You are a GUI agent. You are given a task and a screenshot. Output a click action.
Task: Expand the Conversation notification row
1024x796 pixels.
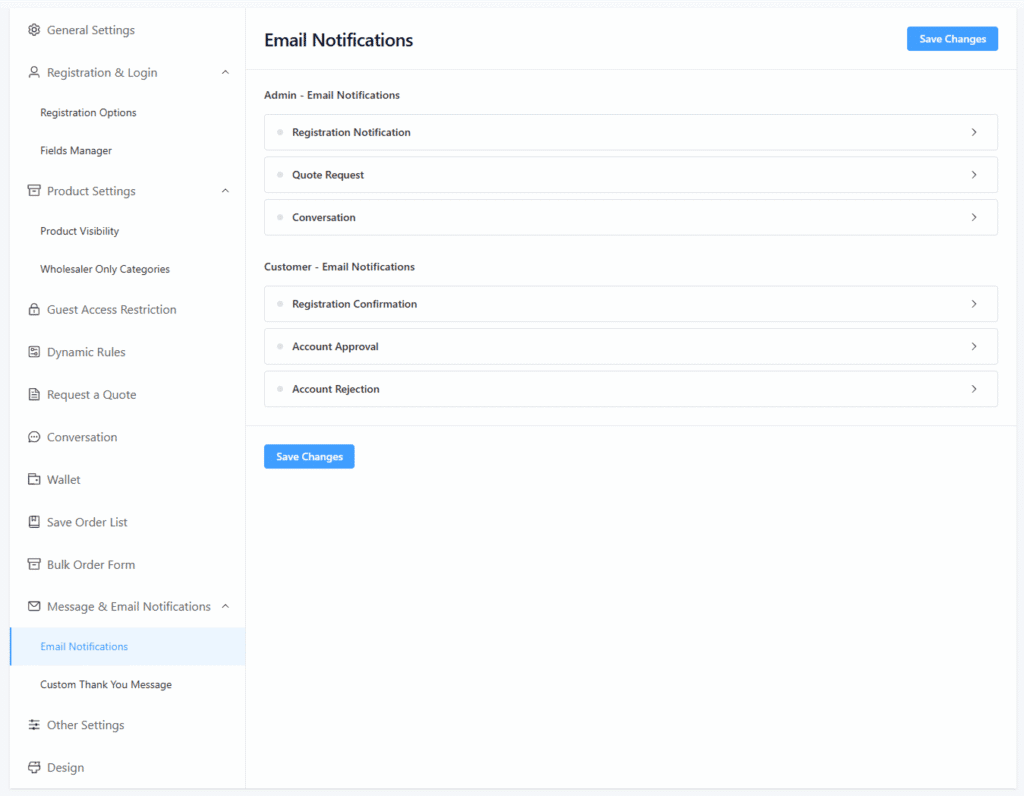pos(973,217)
